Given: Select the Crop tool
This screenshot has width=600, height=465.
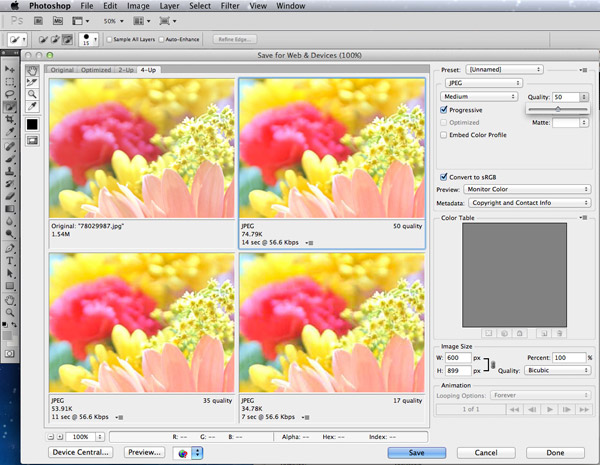Looking at the screenshot, I should 10,119.
